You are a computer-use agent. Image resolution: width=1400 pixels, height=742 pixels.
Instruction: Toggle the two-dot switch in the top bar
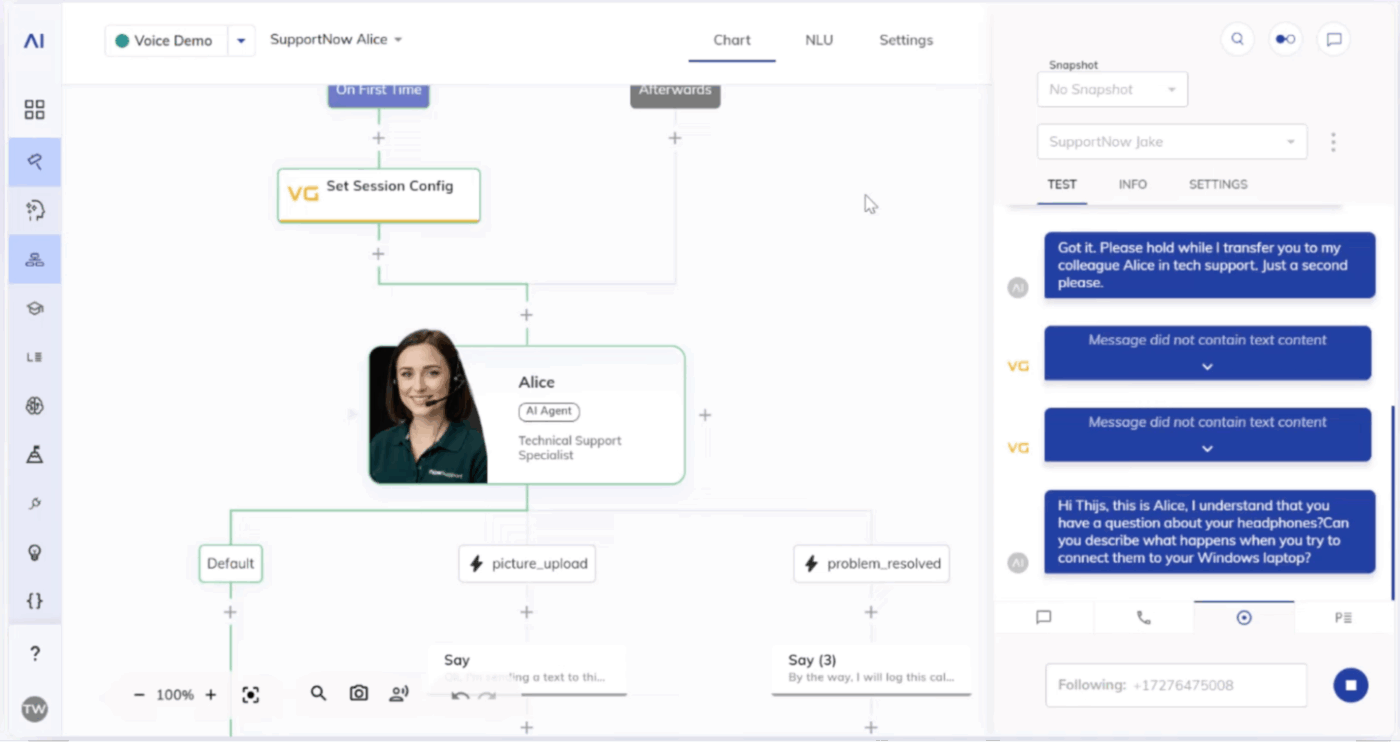pyautogui.click(x=1285, y=39)
